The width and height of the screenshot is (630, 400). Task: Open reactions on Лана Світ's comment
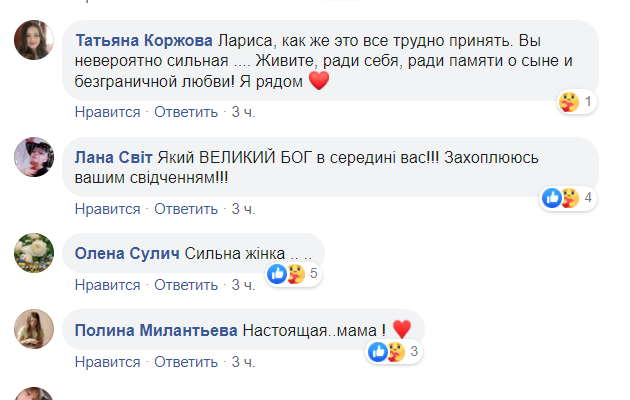tap(568, 197)
